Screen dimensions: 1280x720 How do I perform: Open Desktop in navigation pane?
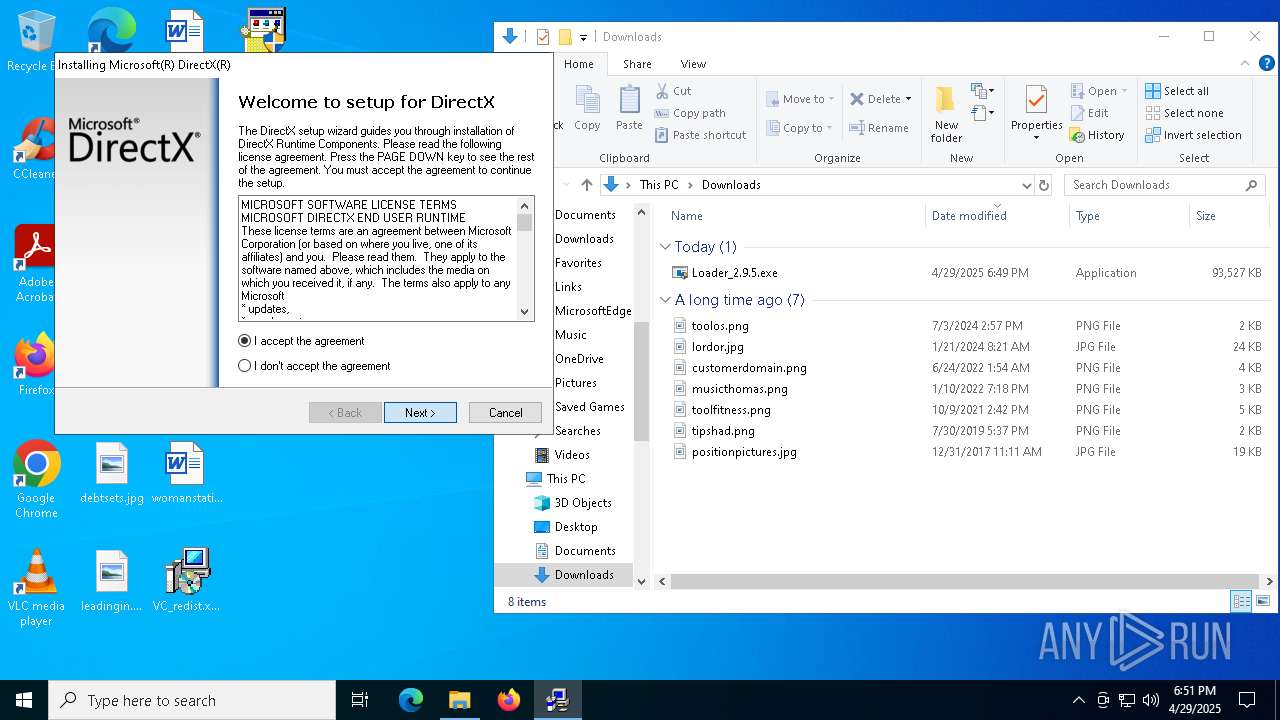575,527
